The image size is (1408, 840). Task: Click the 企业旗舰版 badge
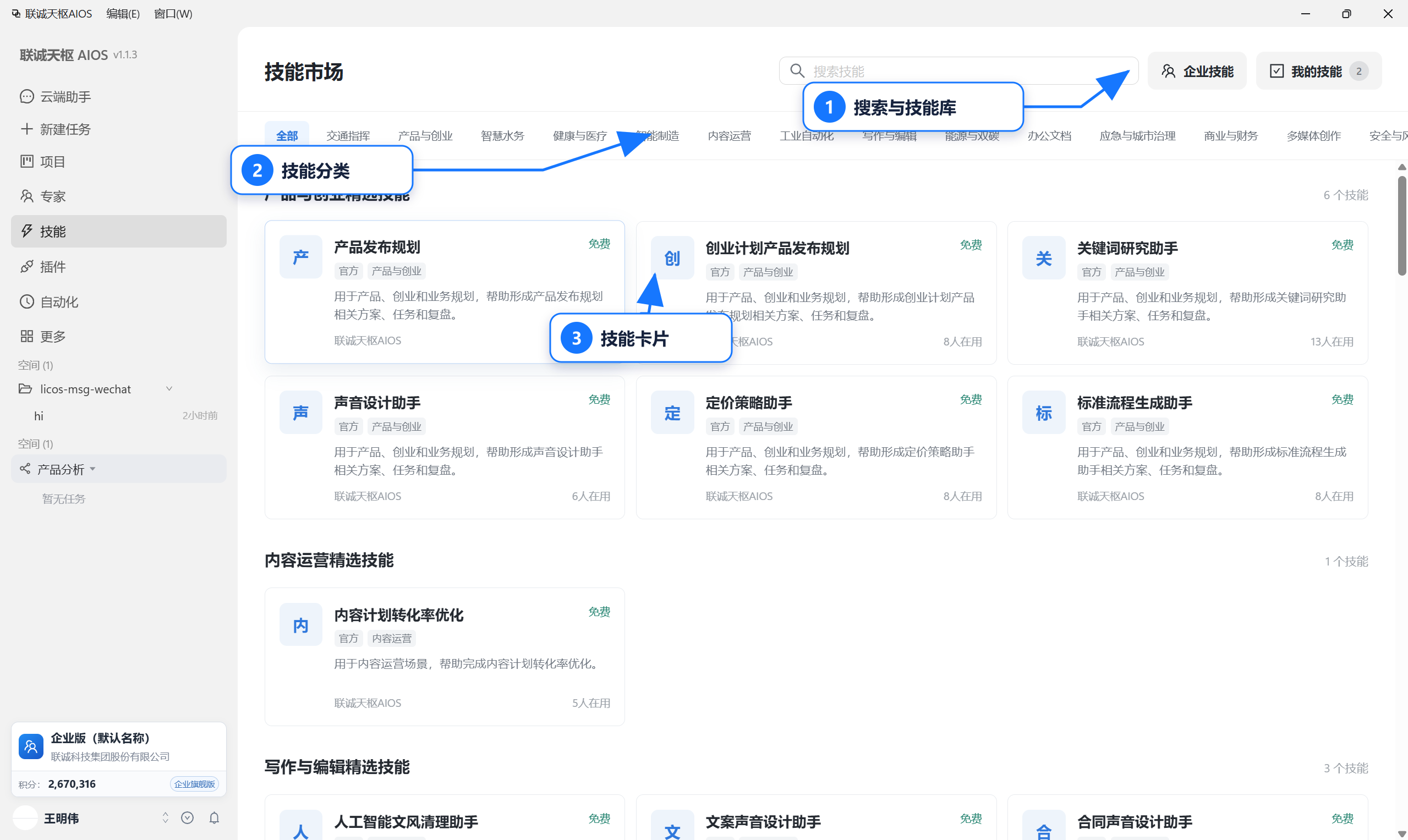click(x=194, y=784)
